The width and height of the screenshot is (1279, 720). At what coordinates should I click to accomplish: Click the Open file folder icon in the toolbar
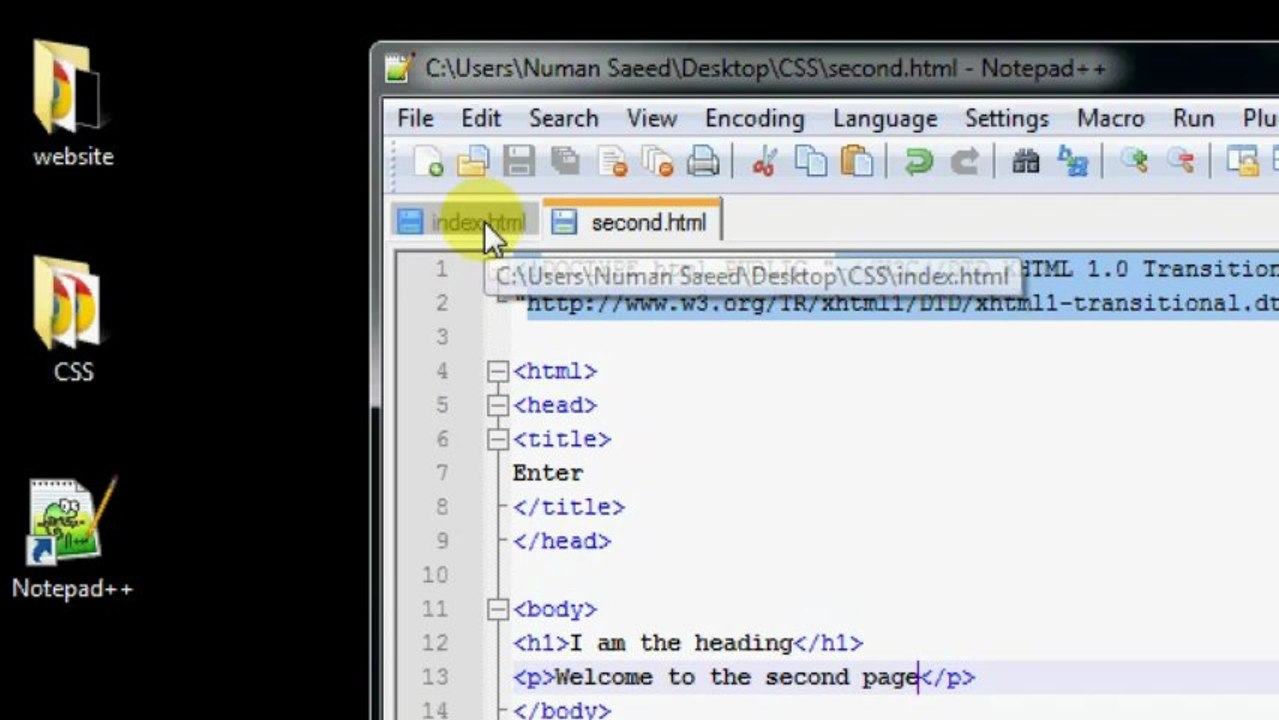473,161
